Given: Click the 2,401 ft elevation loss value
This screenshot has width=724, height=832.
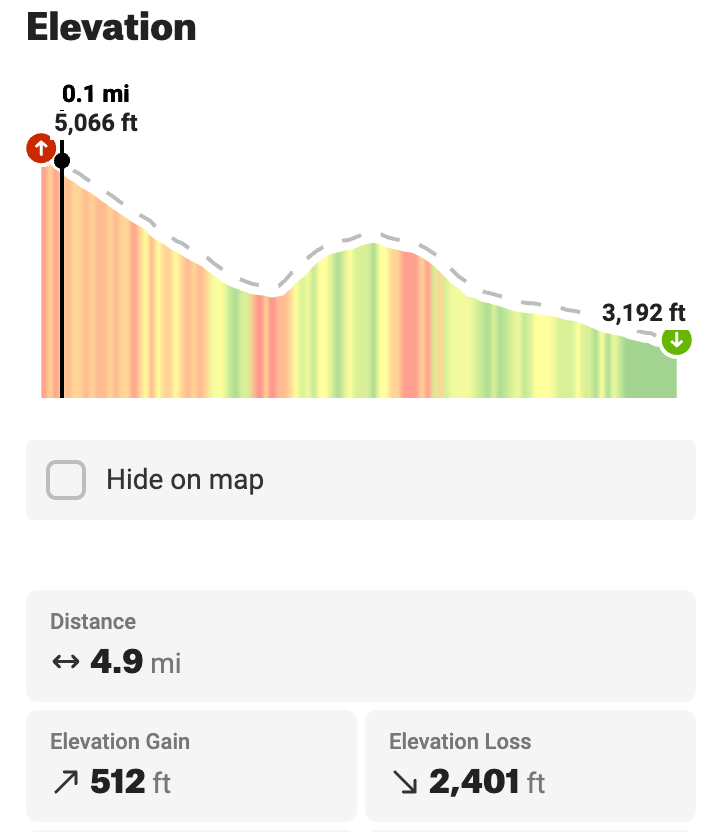Looking at the screenshot, I should pyautogui.click(x=474, y=782).
